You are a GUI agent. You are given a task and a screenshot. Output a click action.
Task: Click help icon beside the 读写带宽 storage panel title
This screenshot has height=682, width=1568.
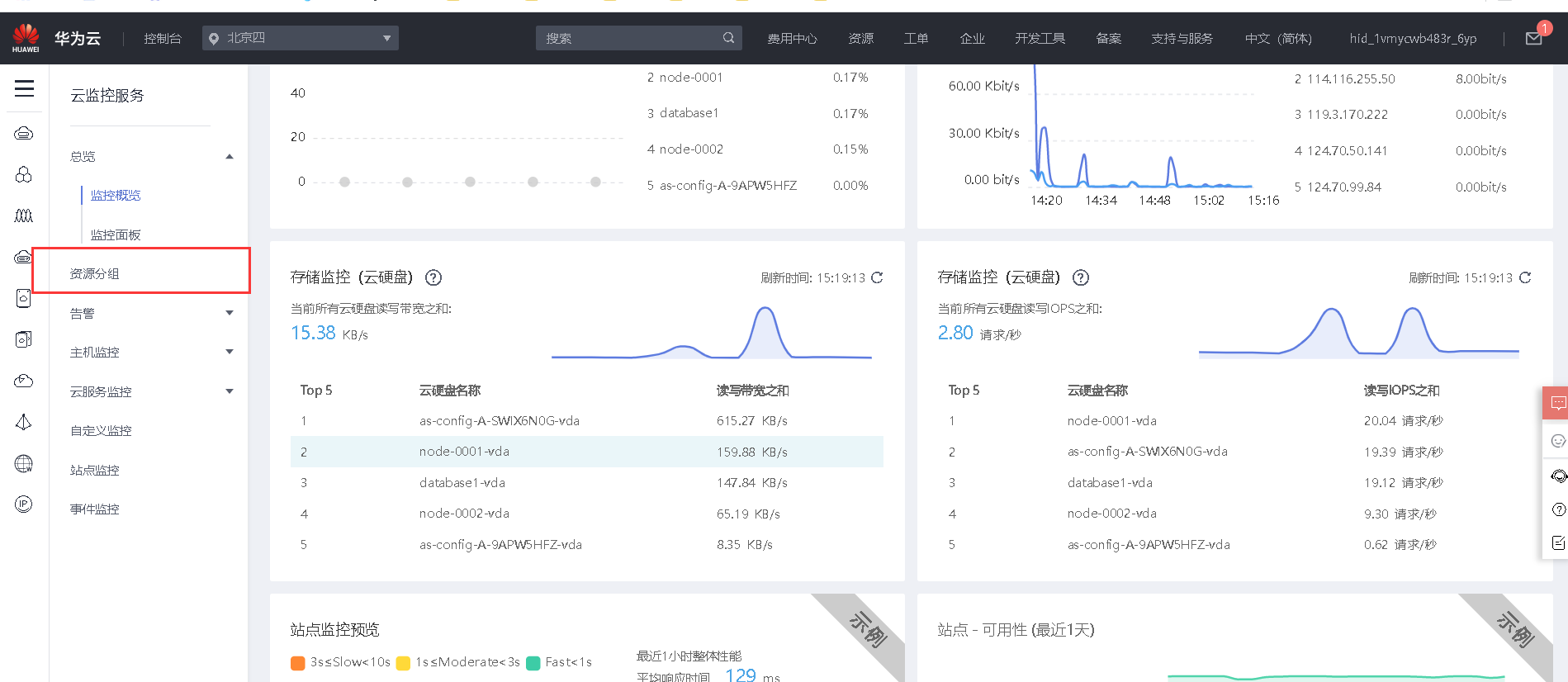433,278
